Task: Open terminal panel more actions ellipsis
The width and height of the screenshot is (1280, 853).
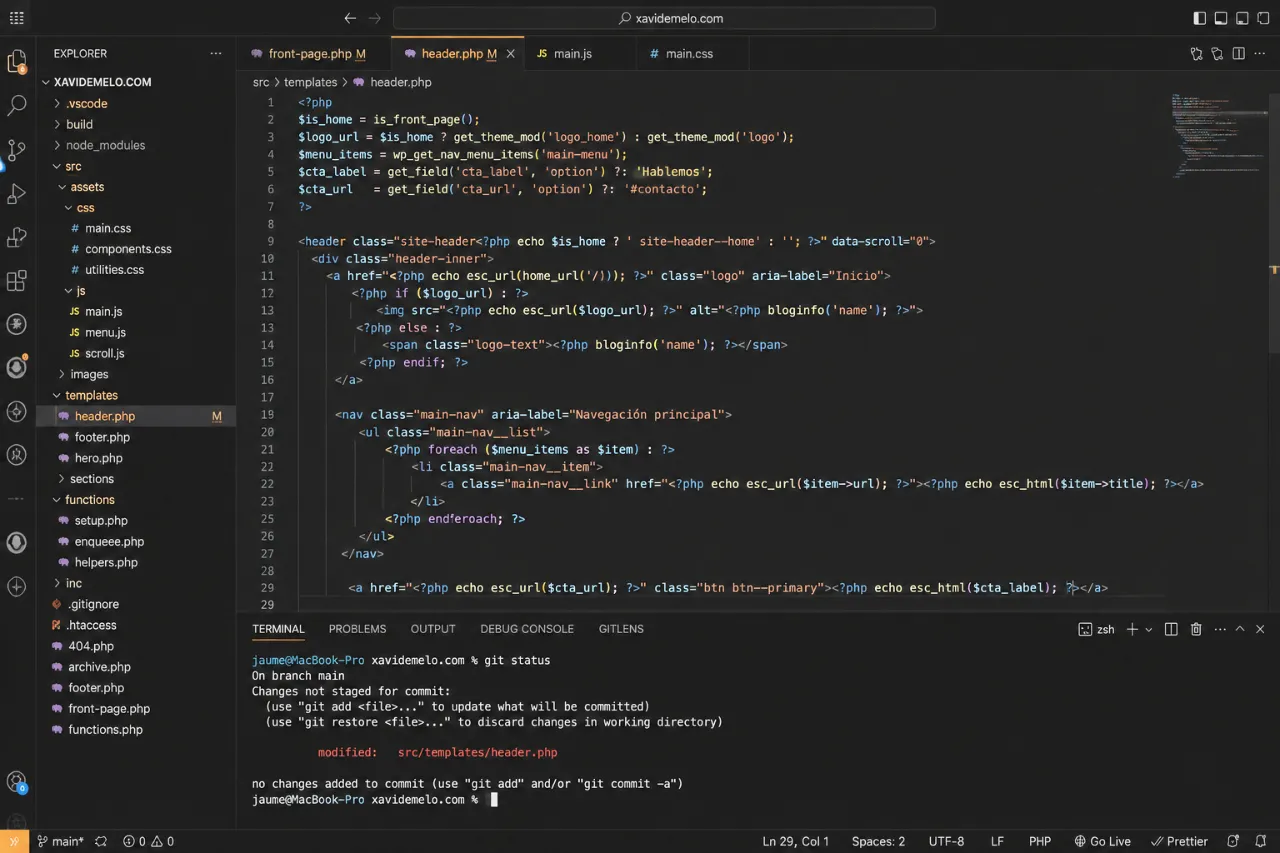Action: (x=1219, y=629)
